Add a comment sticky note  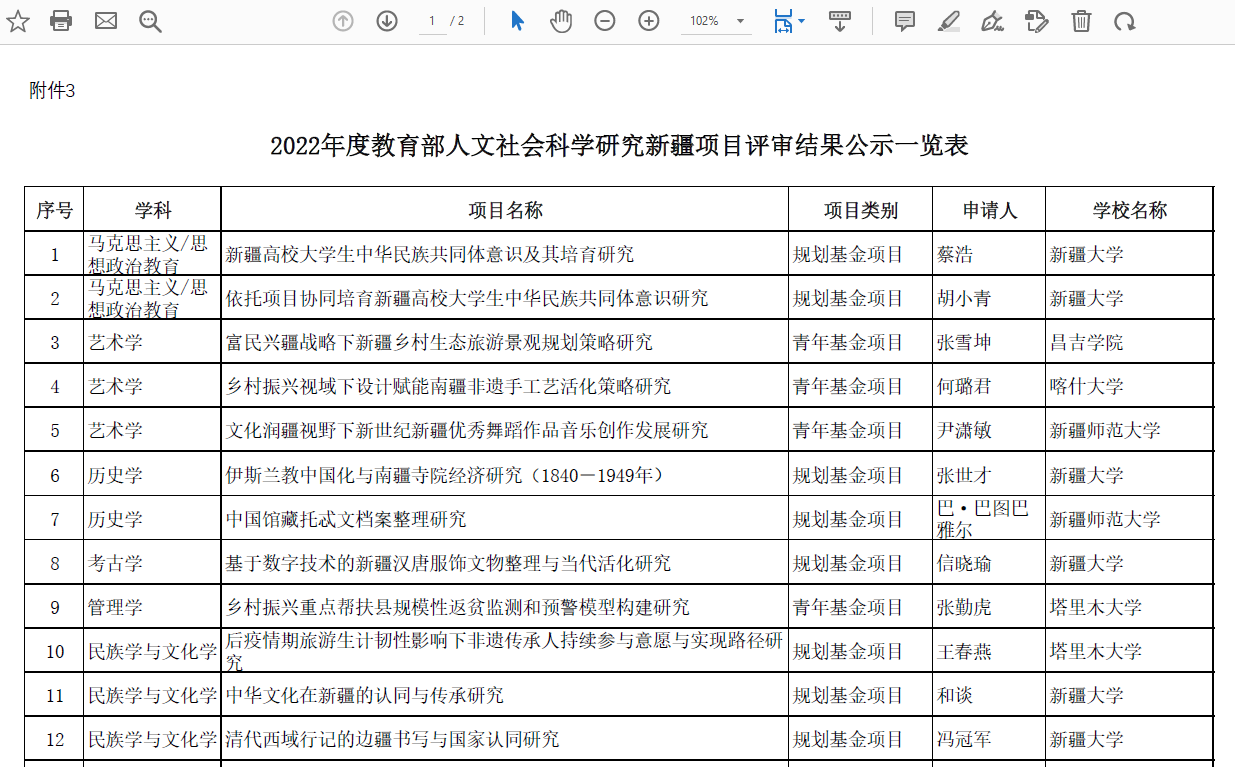click(x=905, y=21)
